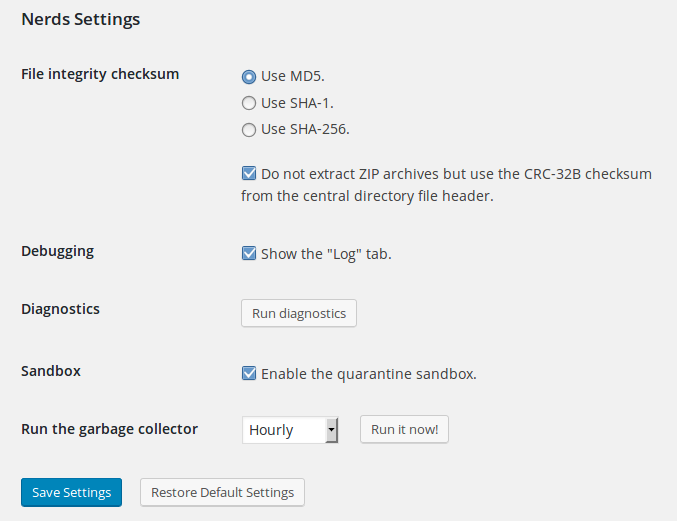Select the "Use MD5." radio button
Screen dimensions: 677x521
[x=248, y=76]
